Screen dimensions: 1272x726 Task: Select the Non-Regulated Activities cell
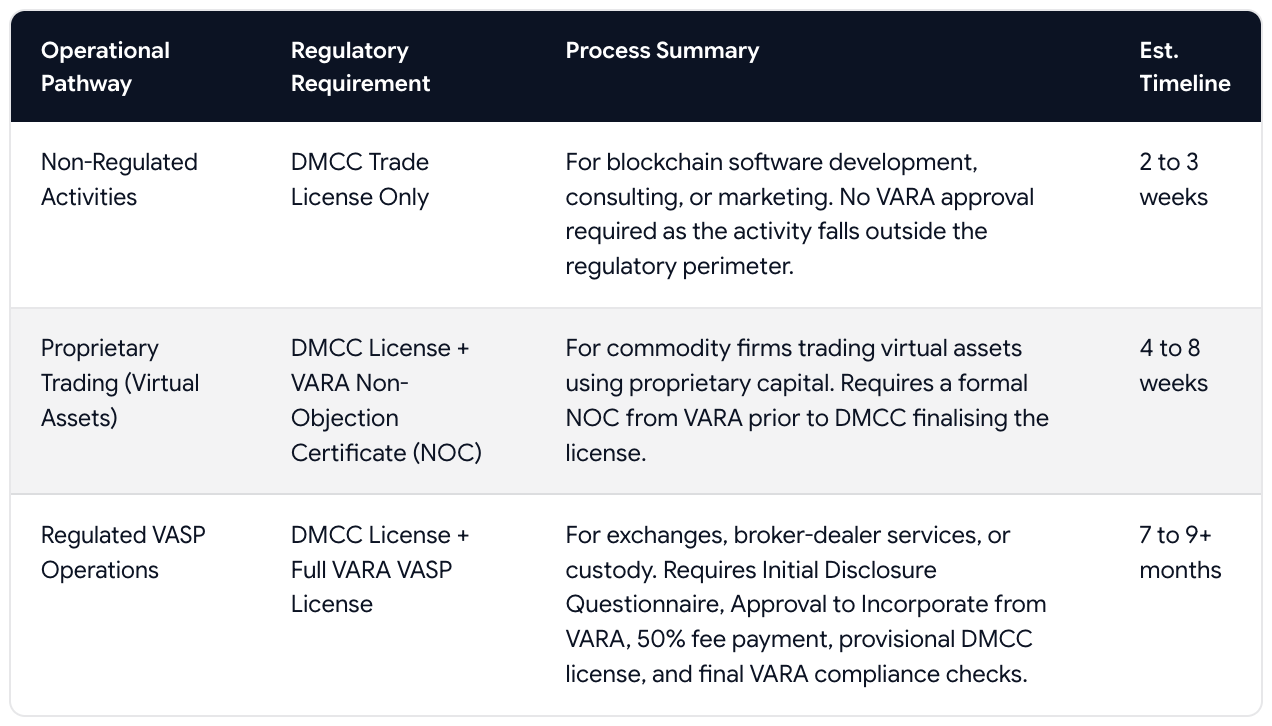[x=119, y=180]
